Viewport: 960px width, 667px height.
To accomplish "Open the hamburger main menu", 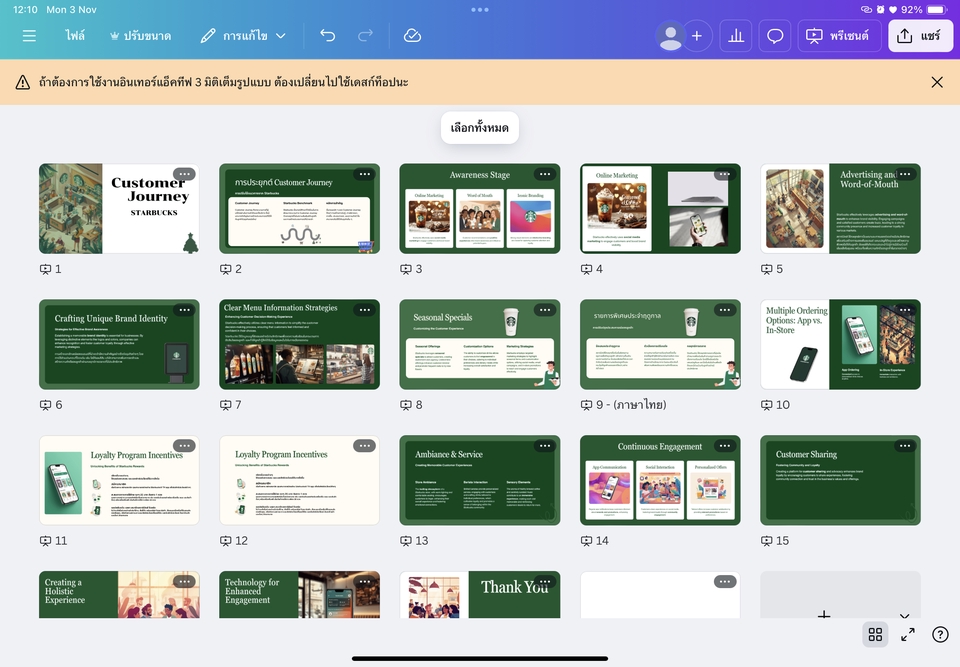I will point(29,36).
